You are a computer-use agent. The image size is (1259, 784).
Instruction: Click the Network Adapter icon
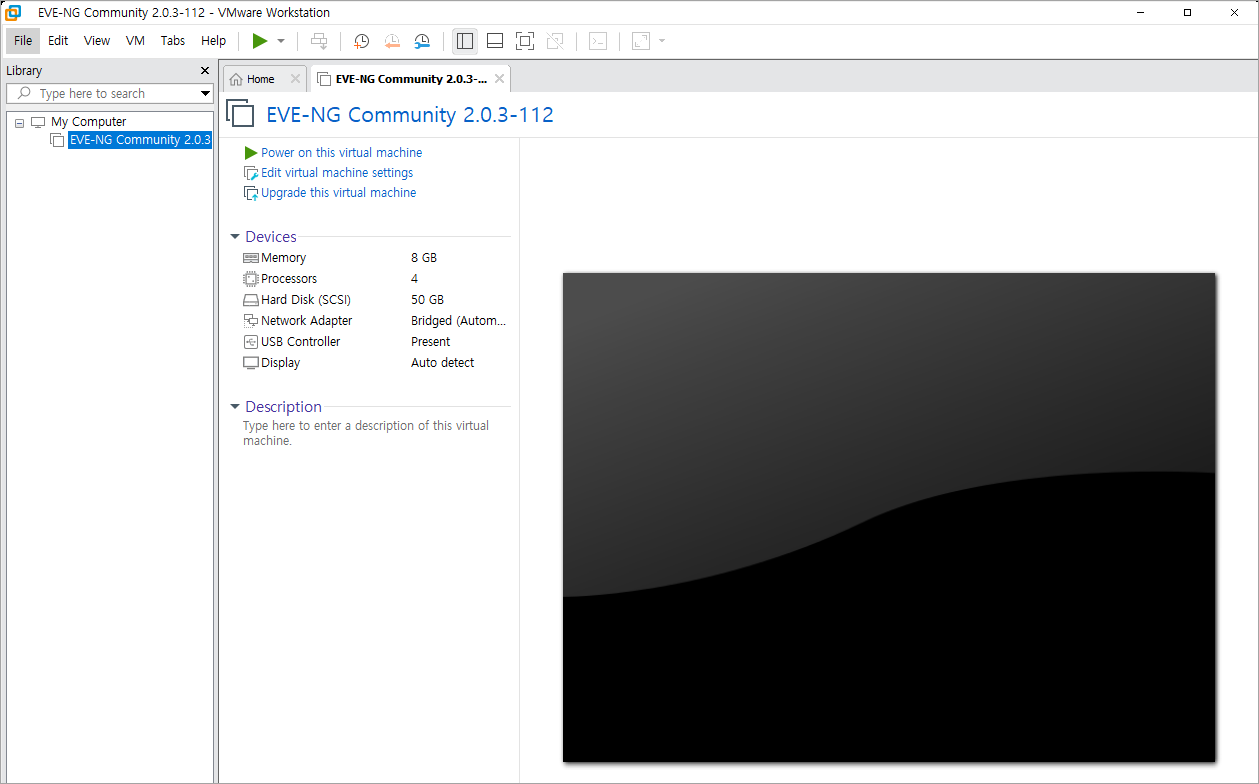[x=251, y=321]
